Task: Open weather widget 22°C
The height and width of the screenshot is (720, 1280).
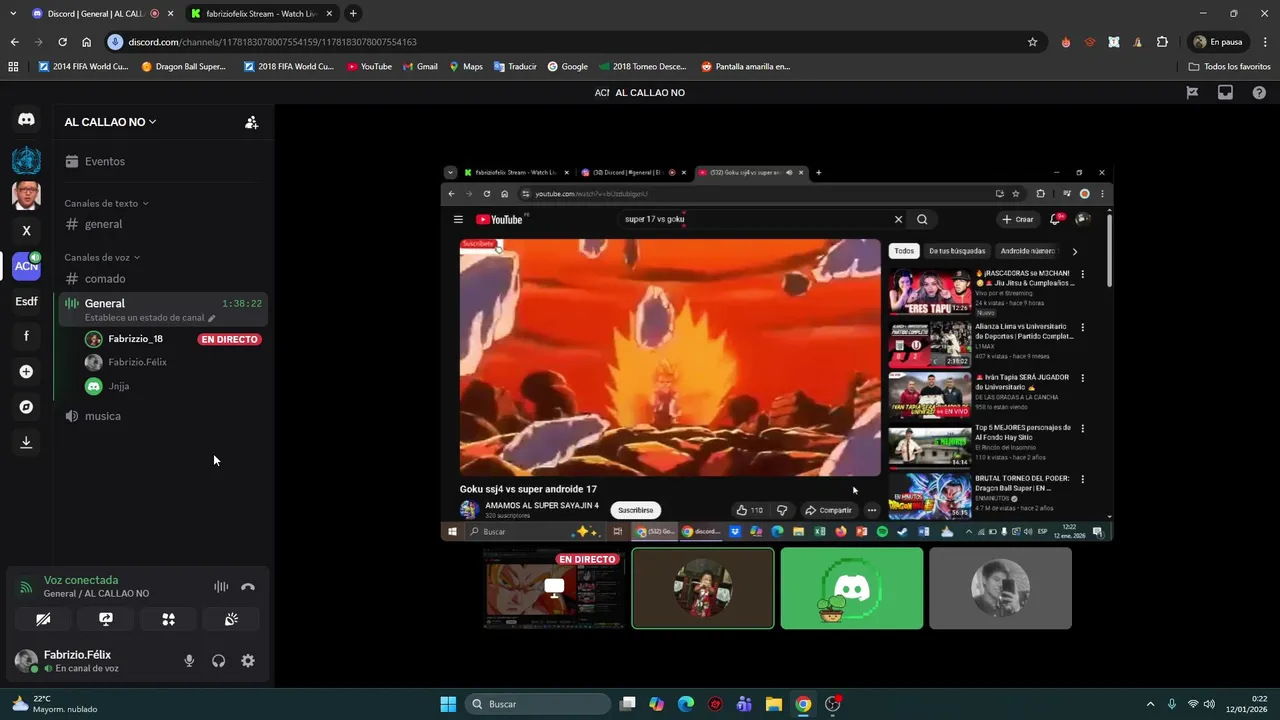Action: [55, 704]
